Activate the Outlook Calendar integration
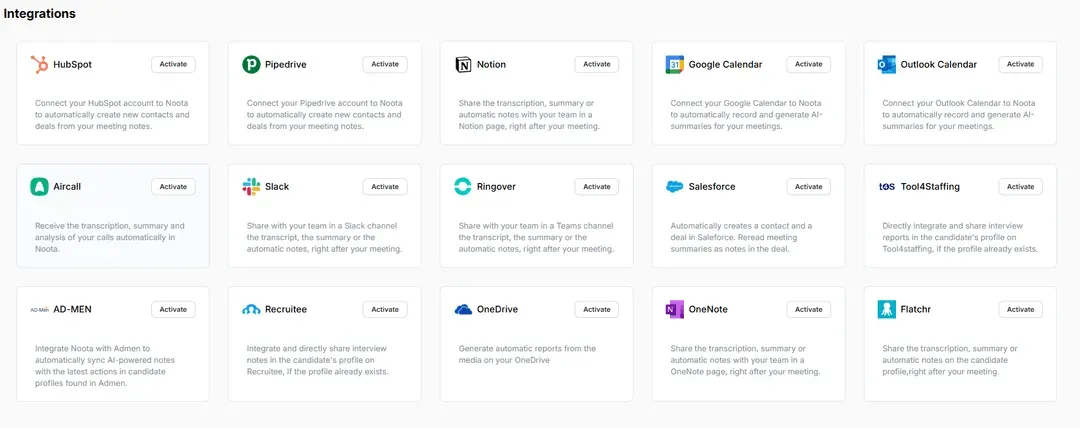The height and width of the screenshot is (428, 1080). [x=1020, y=64]
